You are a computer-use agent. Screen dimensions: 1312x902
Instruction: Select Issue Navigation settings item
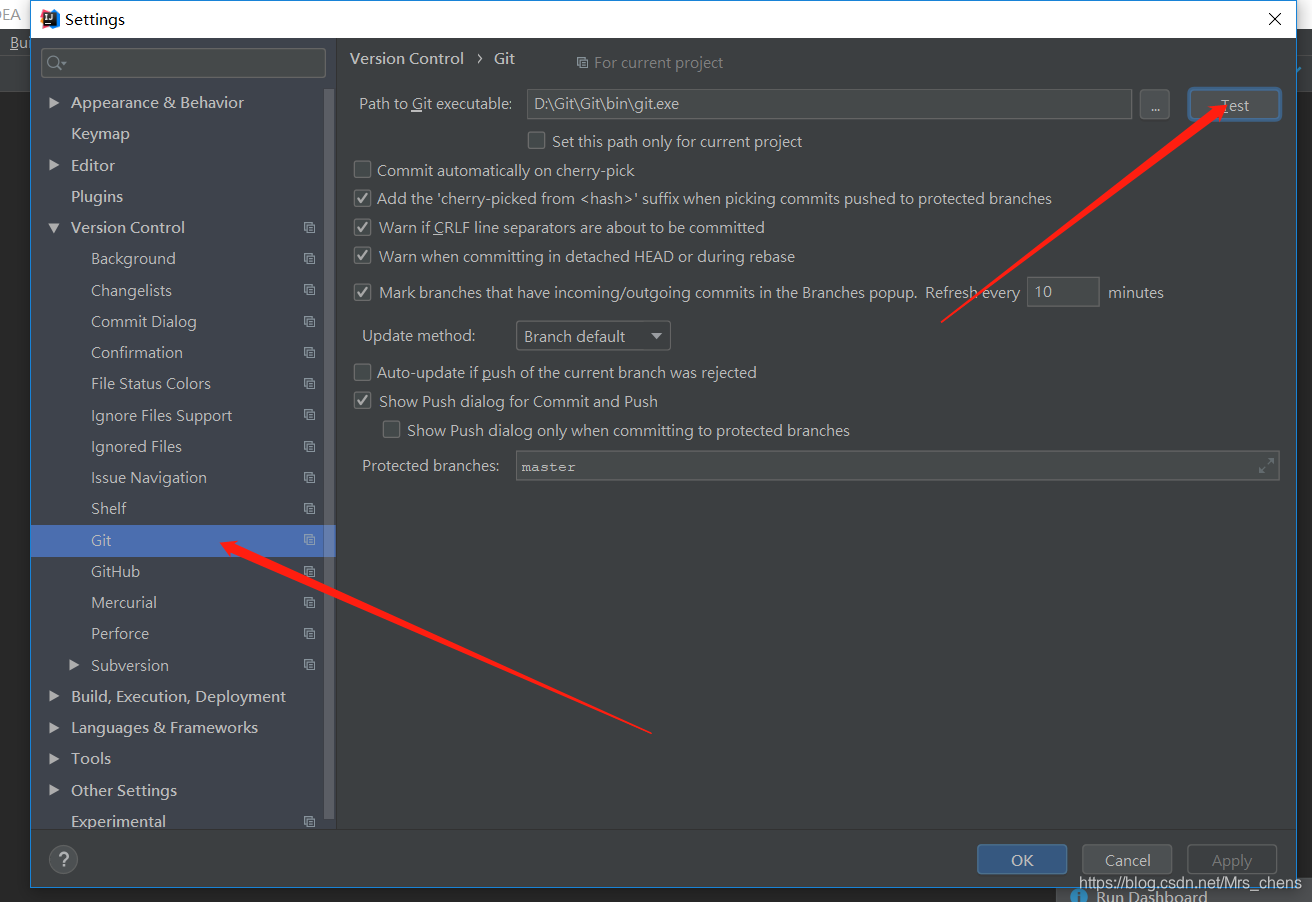pos(149,477)
